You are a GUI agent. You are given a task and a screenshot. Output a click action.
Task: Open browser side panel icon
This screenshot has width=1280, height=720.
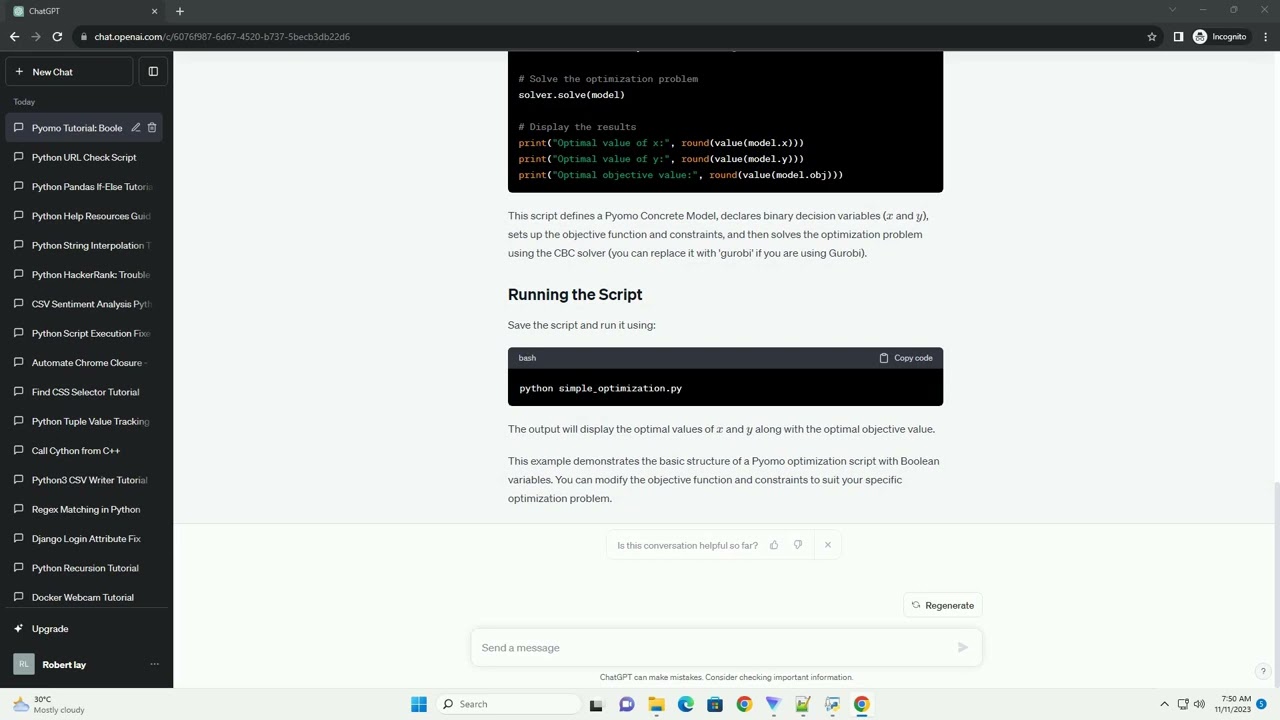1178,37
